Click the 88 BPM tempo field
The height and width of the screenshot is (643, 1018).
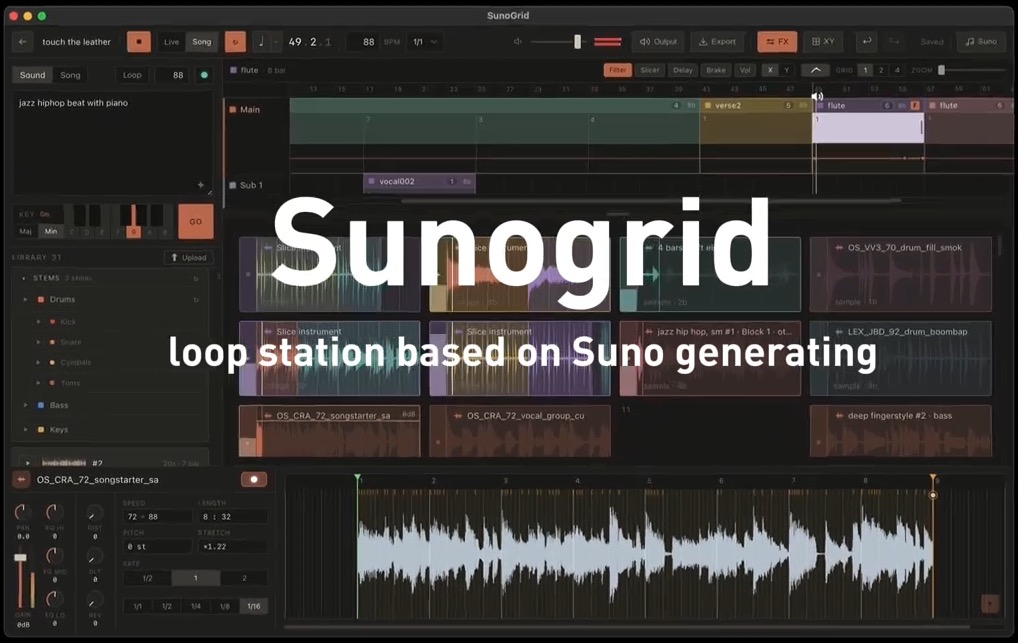(368, 42)
